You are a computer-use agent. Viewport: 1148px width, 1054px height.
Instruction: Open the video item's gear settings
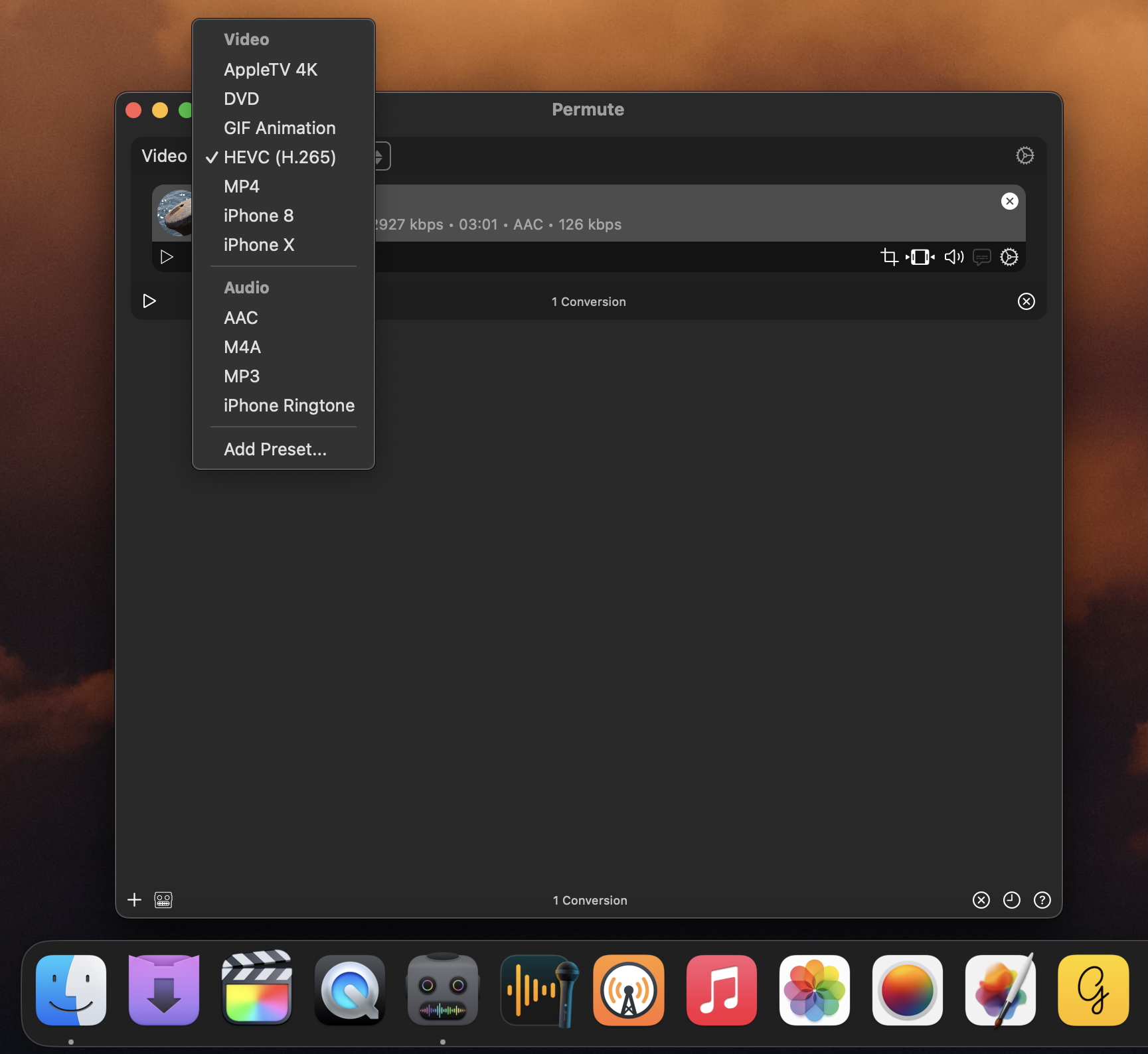pos(1009,257)
